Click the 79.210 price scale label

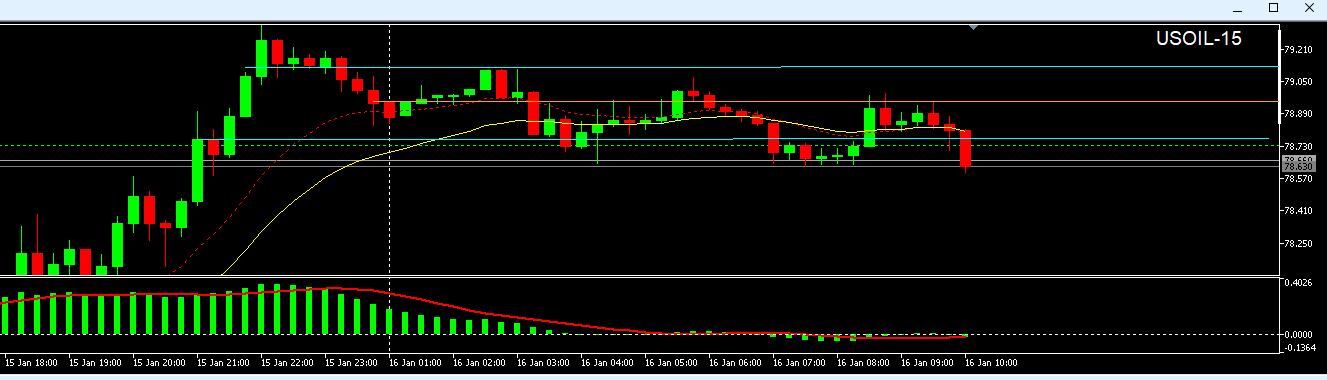point(1298,49)
